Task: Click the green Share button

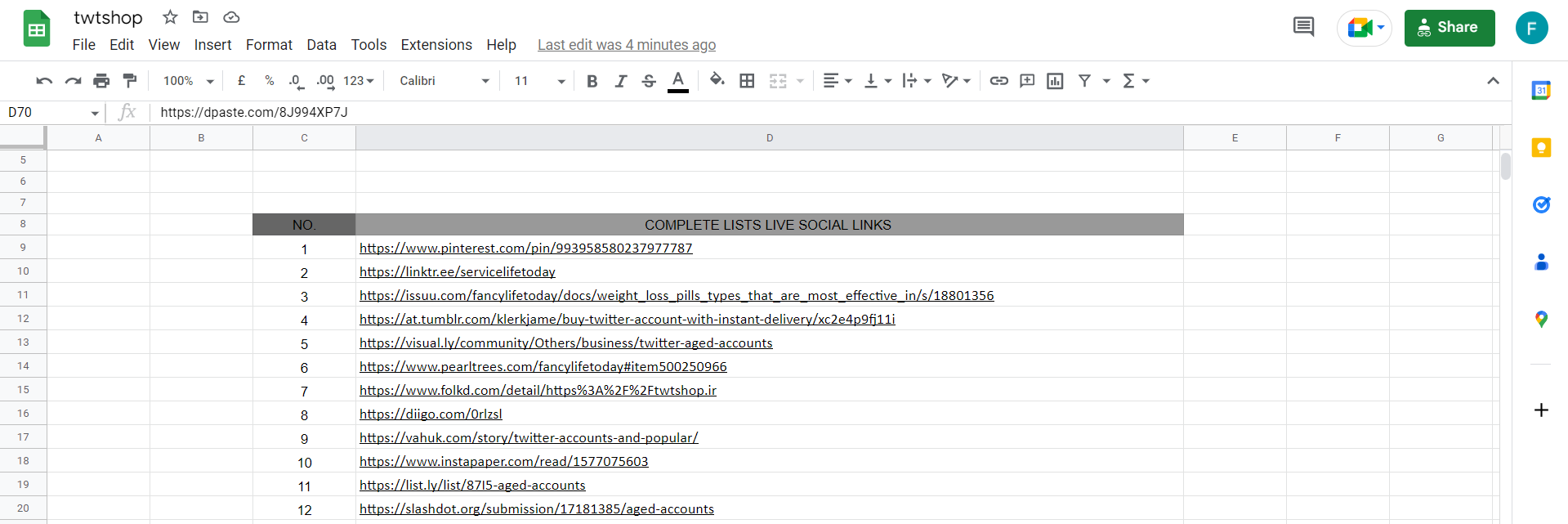Action: (x=1449, y=28)
